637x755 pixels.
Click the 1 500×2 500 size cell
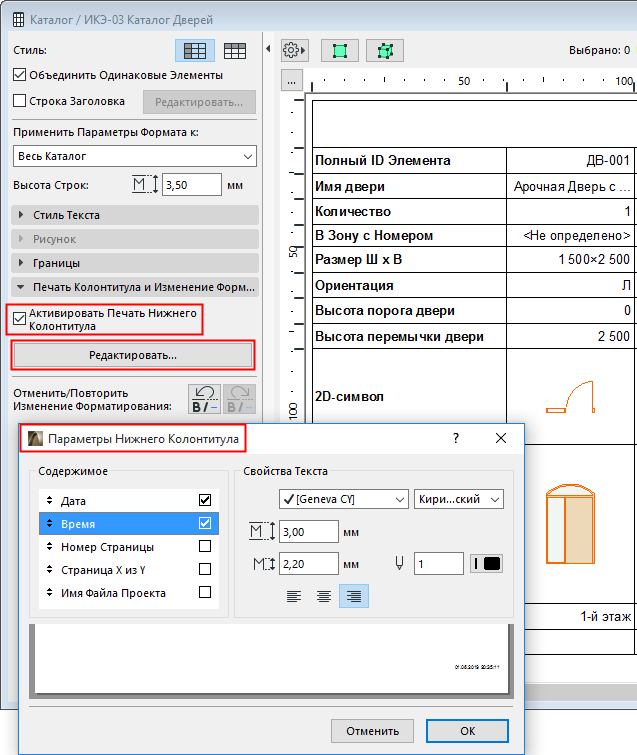click(x=572, y=260)
